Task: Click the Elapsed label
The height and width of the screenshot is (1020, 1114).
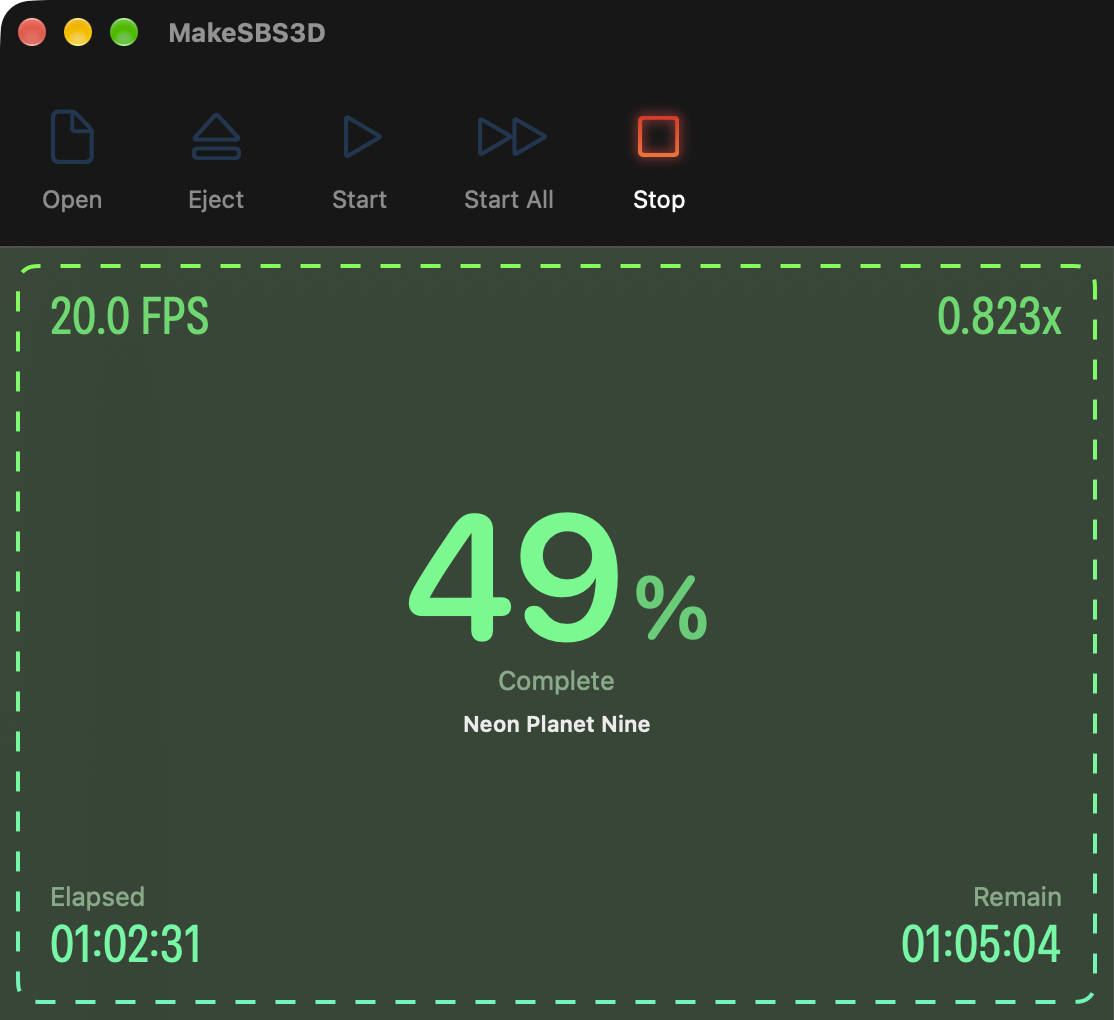Action: [x=97, y=896]
